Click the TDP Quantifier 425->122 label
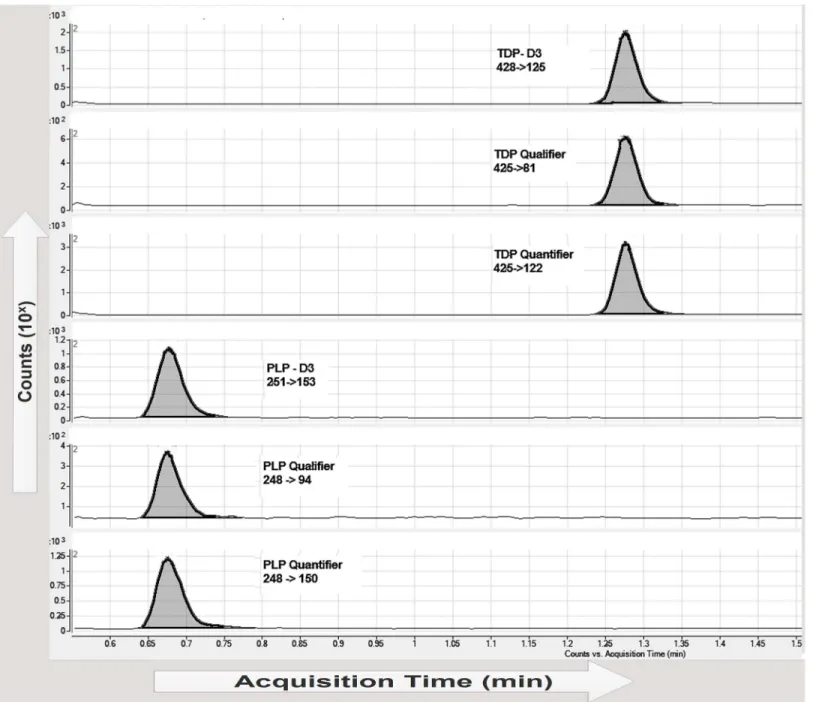This screenshot has width=813, height=702. [534, 261]
